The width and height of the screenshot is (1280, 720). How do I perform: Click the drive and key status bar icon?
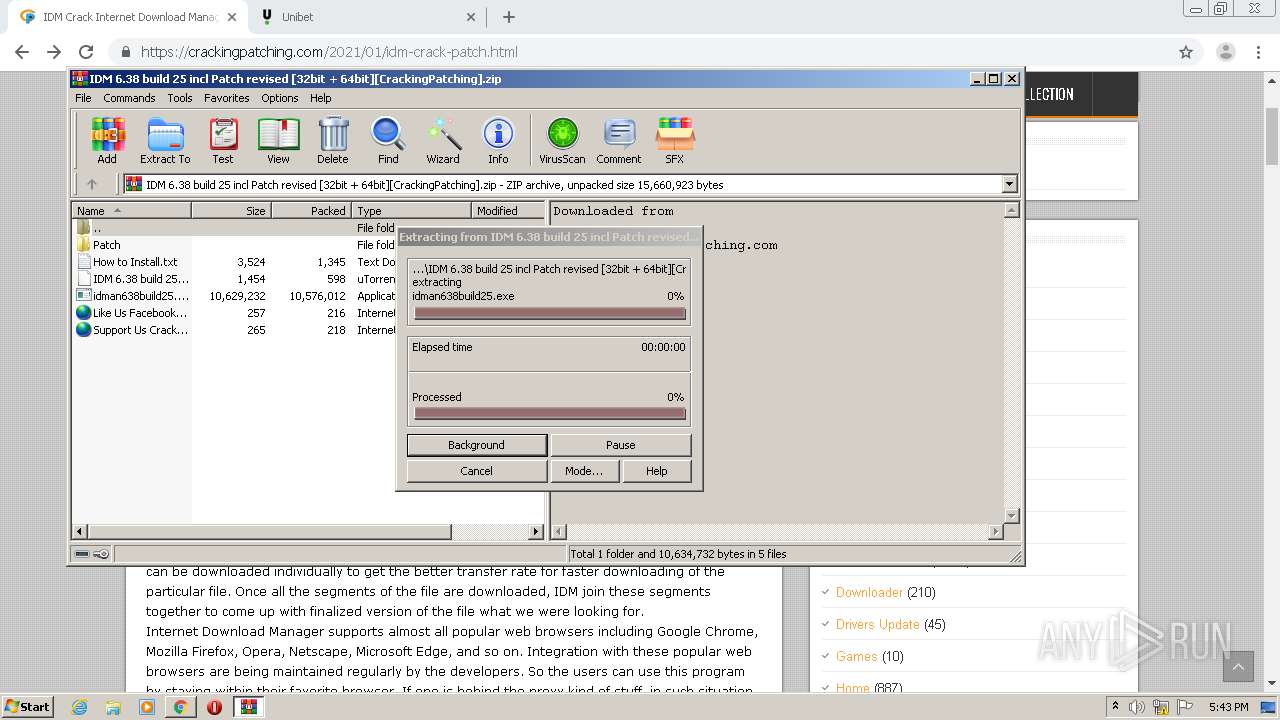[x=92, y=554]
